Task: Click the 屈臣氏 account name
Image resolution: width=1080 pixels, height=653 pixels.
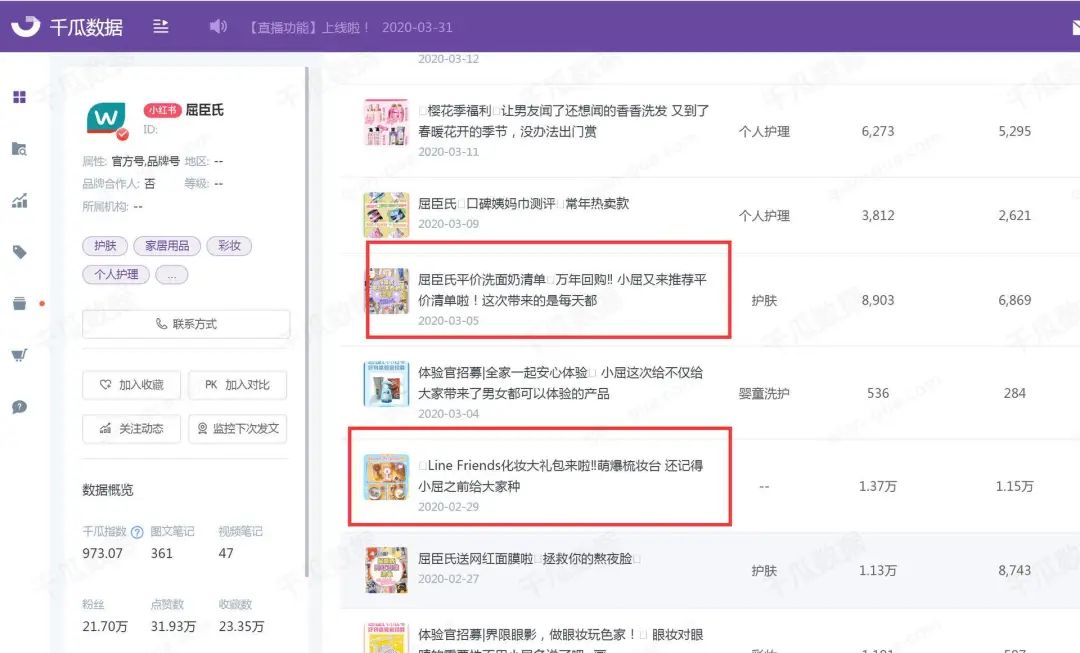Action: pyautogui.click(x=205, y=110)
